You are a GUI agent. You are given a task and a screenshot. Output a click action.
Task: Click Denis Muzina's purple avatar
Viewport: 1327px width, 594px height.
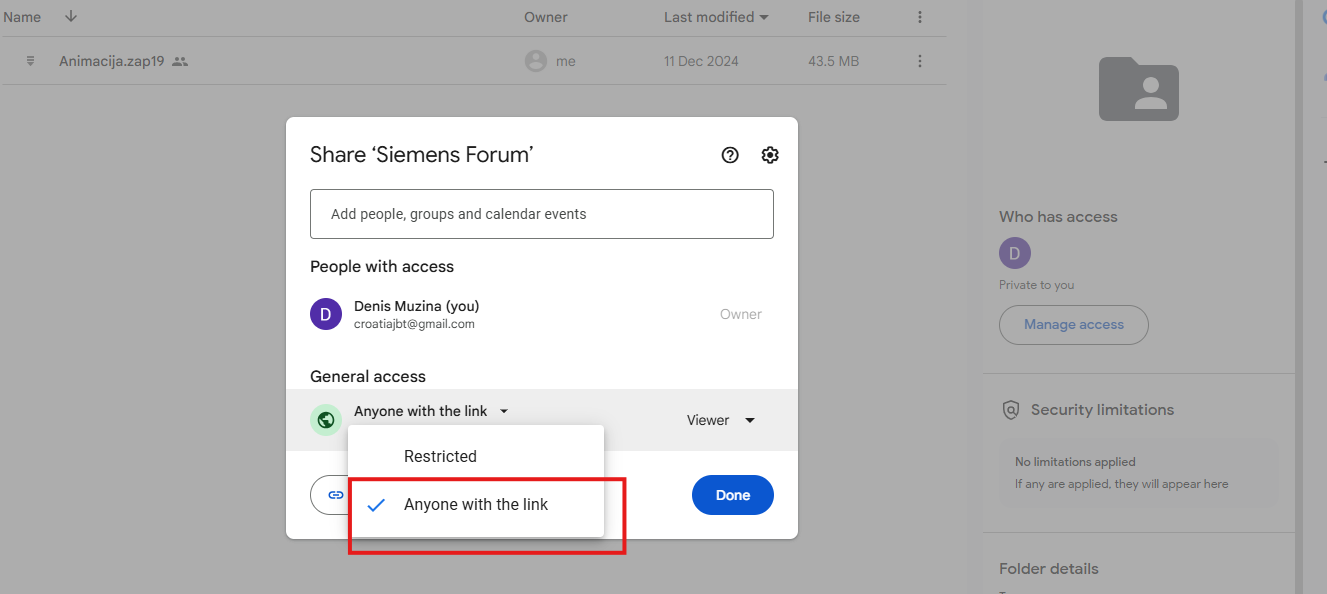(x=326, y=314)
